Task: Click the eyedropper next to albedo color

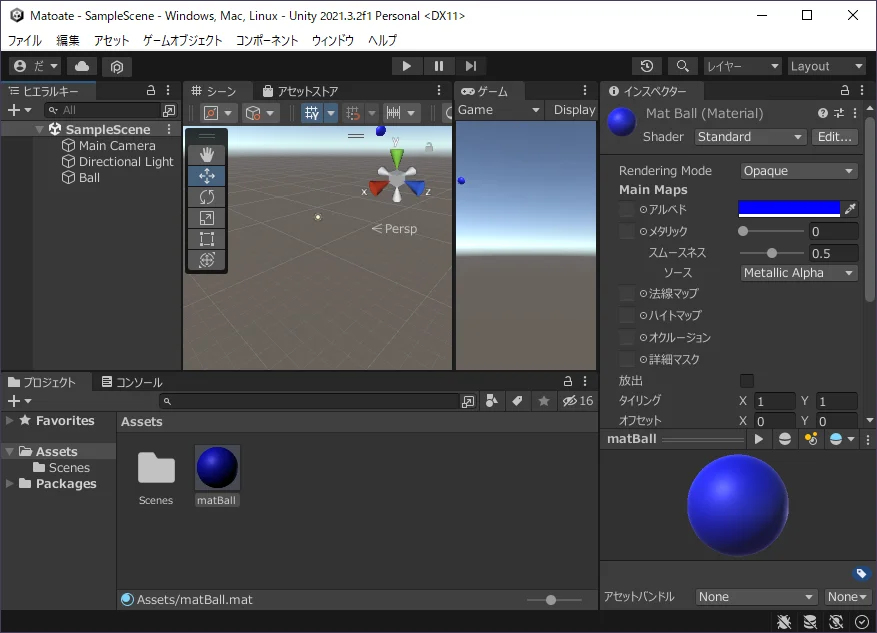Action: (x=850, y=209)
